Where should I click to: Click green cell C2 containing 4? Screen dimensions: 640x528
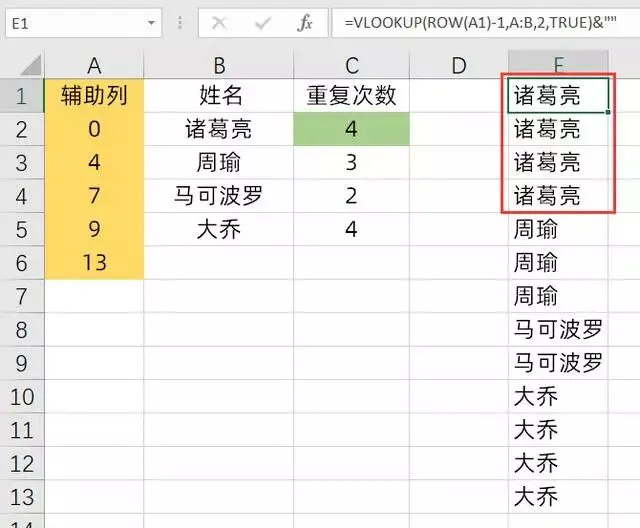tap(351, 129)
